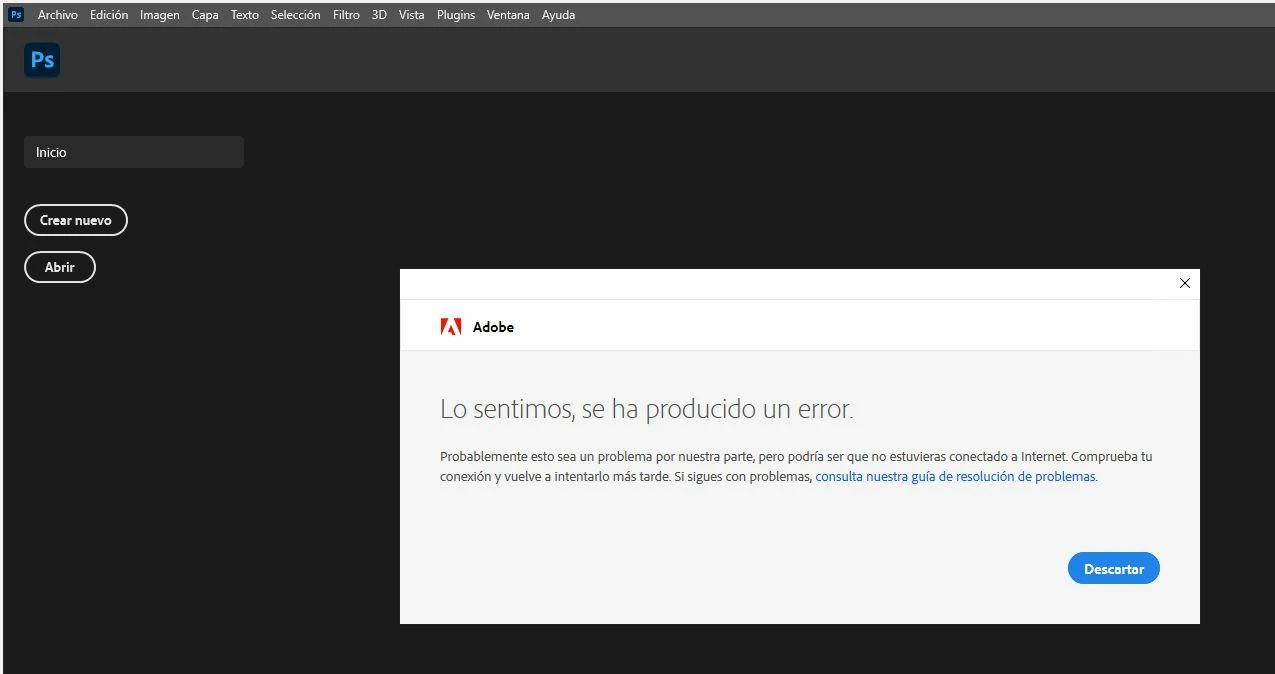Open the Edición menu

(x=109, y=15)
